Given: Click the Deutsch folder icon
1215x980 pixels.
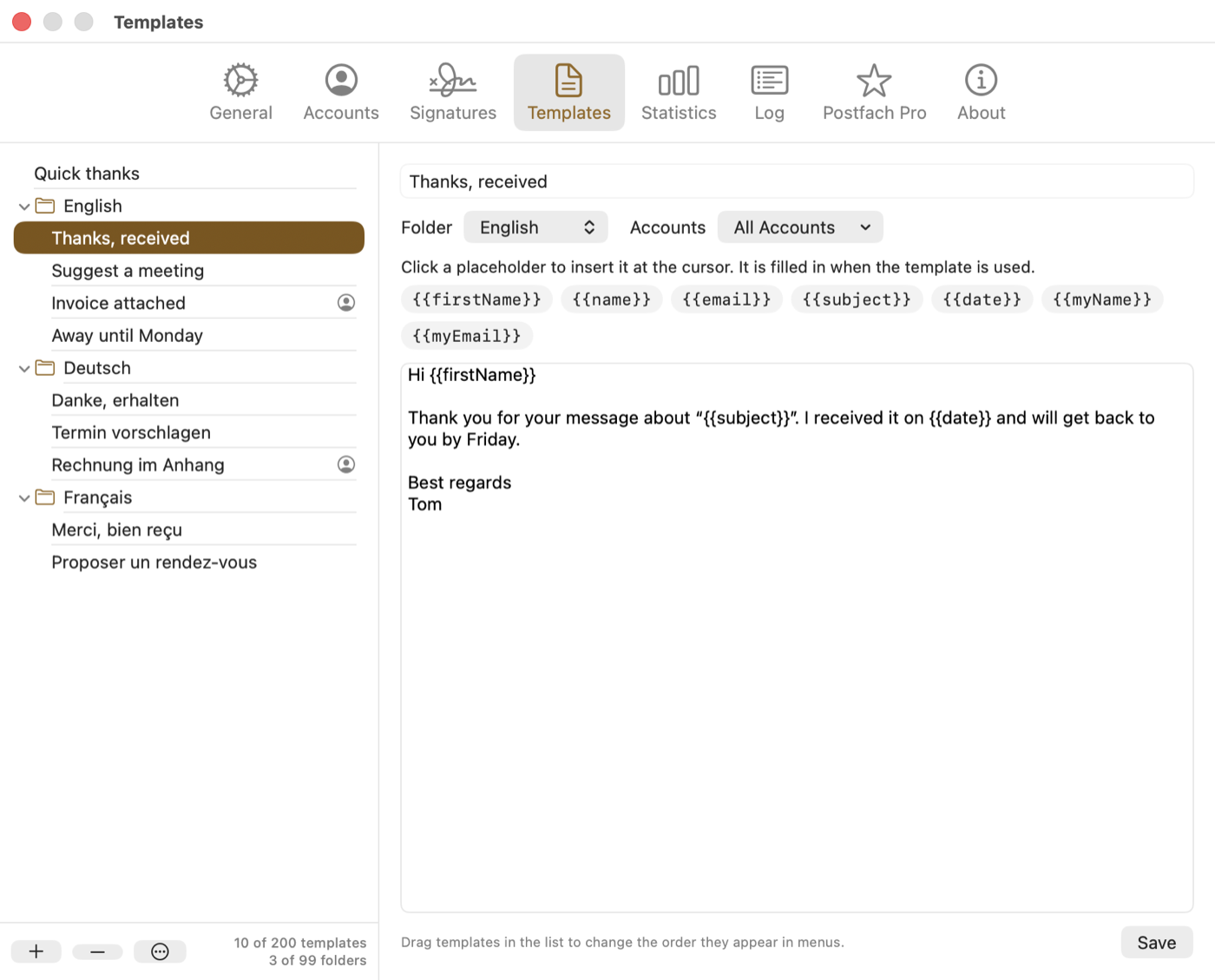Looking at the screenshot, I should coord(45,368).
